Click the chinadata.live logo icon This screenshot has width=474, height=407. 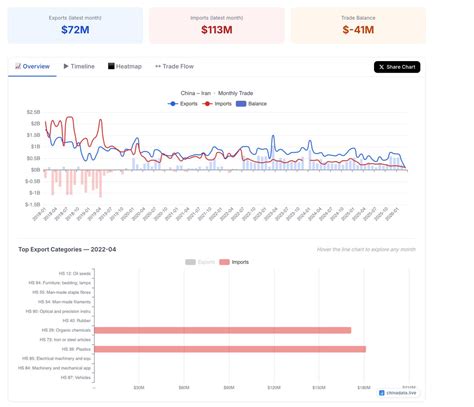pyautogui.click(x=382, y=393)
